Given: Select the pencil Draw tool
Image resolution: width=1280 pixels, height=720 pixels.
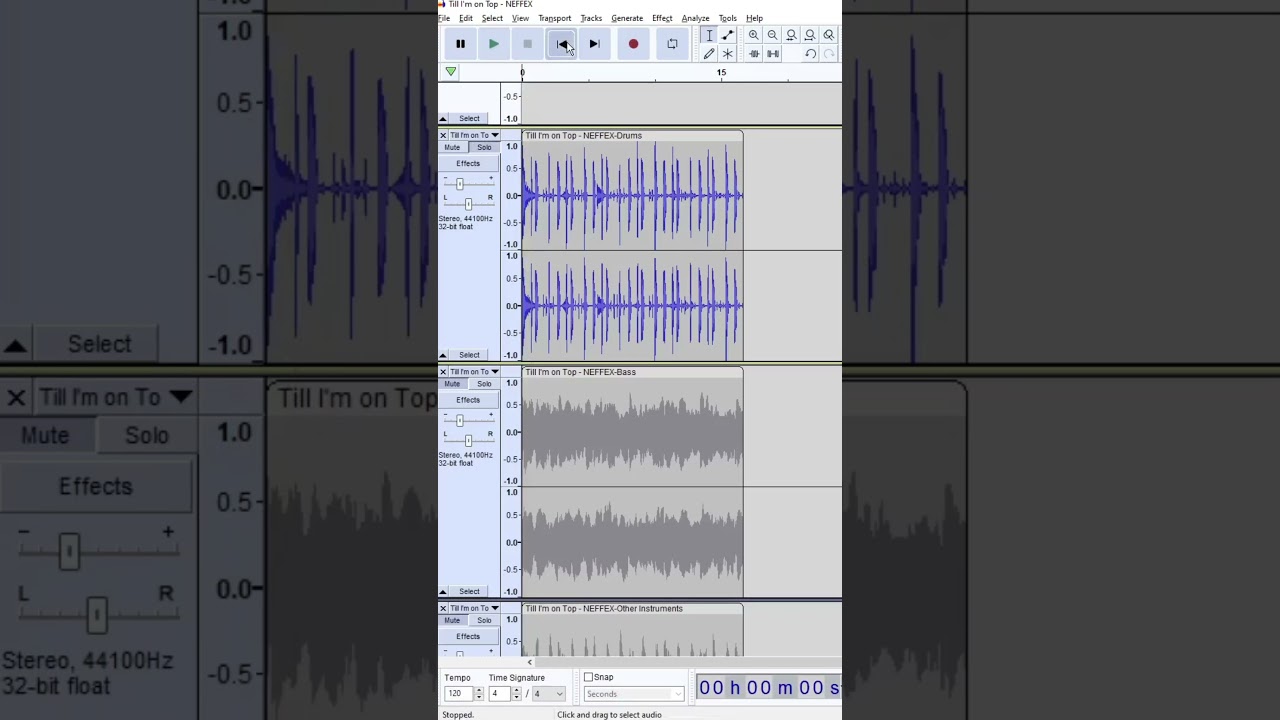Looking at the screenshot, I should [x=709, y=54].
